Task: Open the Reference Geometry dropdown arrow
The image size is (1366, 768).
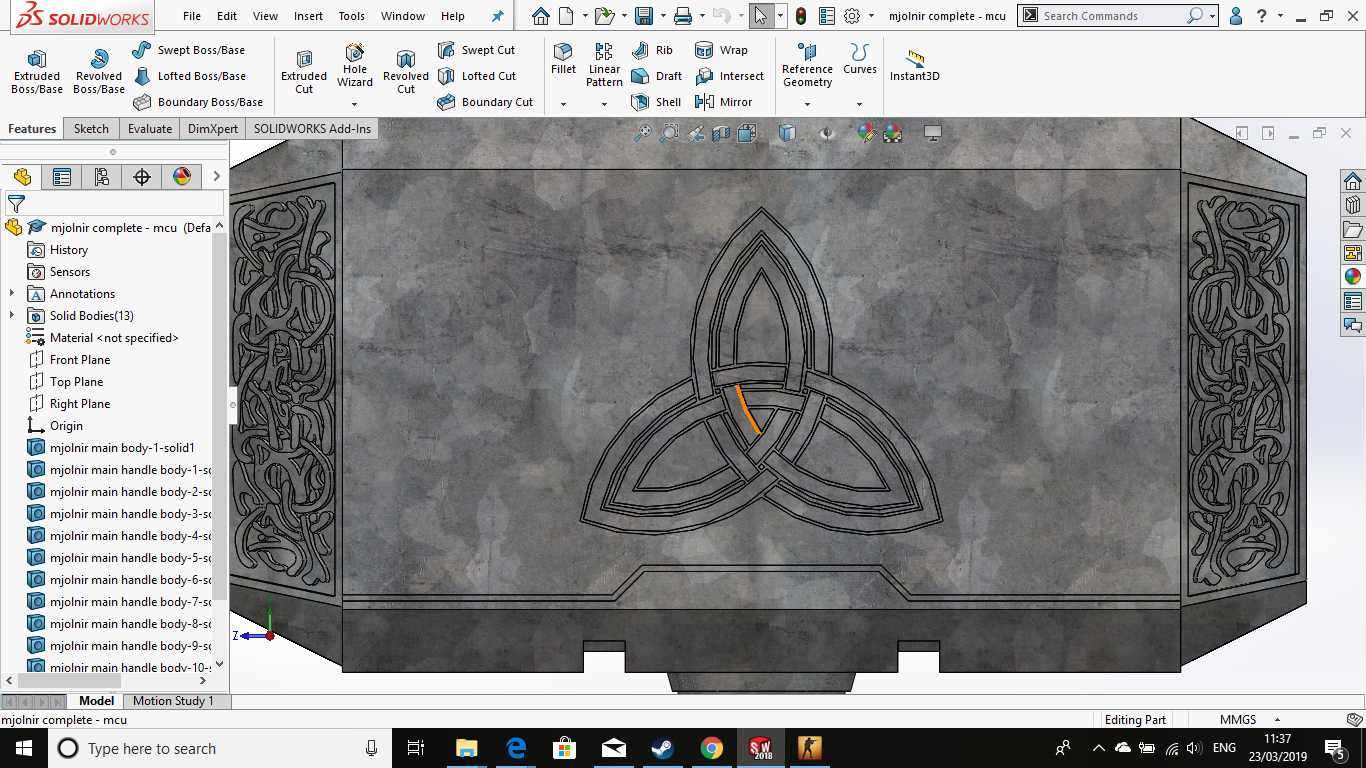Action: pos(807,104)
